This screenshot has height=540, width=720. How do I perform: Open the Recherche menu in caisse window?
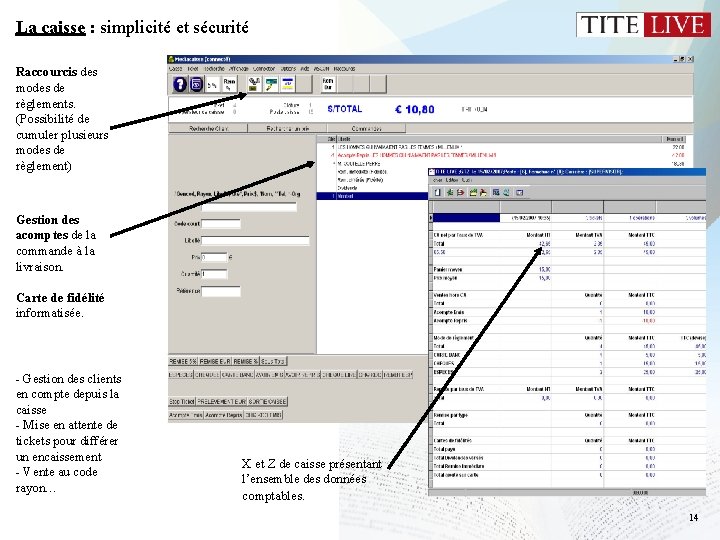214,68
